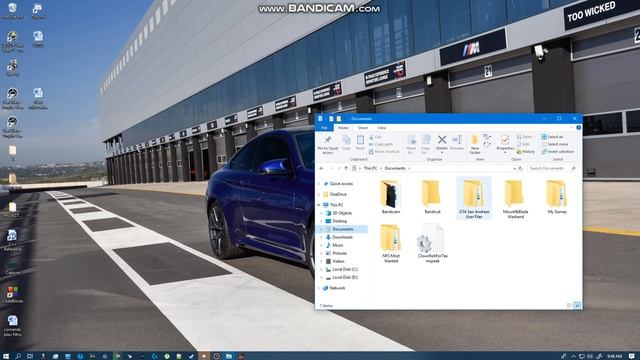This screenshot has height=360, width=640.
Task: Click This PC in the address breadcrumb
Action: (x=370, y=168)
